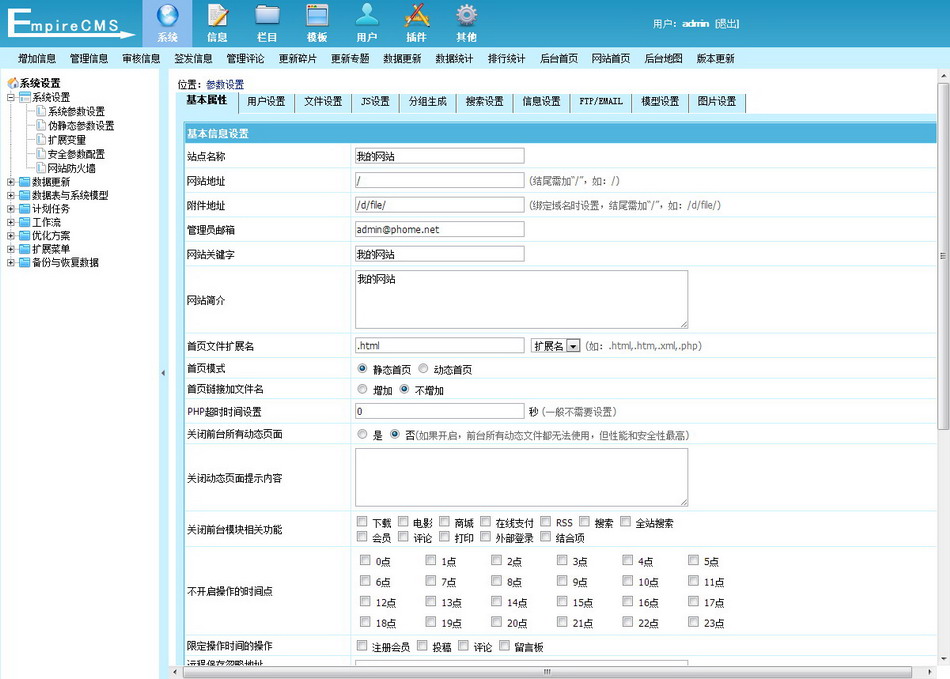Check the 留言板 checkbox
The width and height of the screenshot is (950, 679).
pyautogui.click(x=505, y=646)
